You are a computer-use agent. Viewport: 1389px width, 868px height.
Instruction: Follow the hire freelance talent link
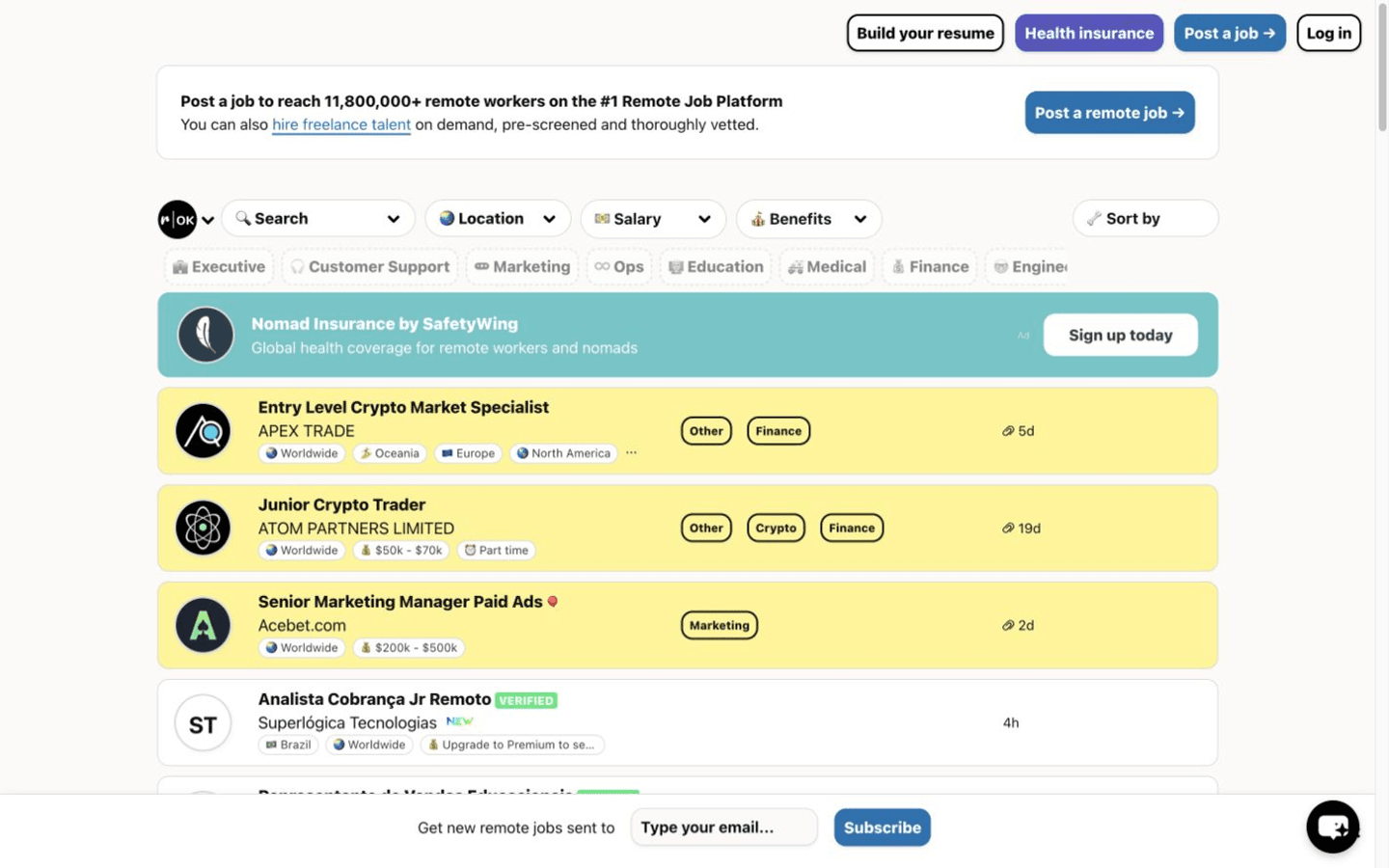click(x=341, y=124)
